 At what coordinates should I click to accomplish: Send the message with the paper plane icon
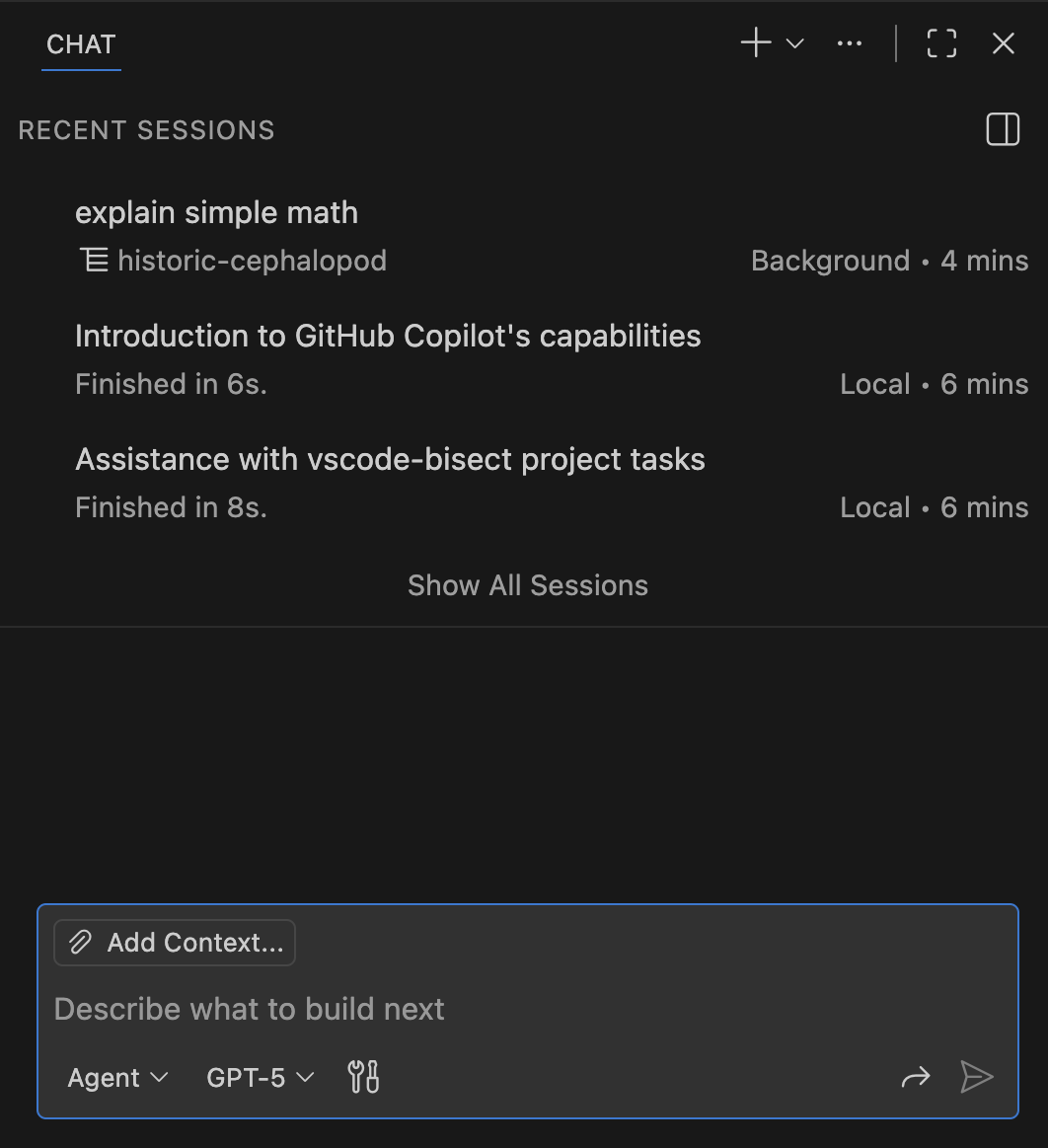click(977, 1077)
